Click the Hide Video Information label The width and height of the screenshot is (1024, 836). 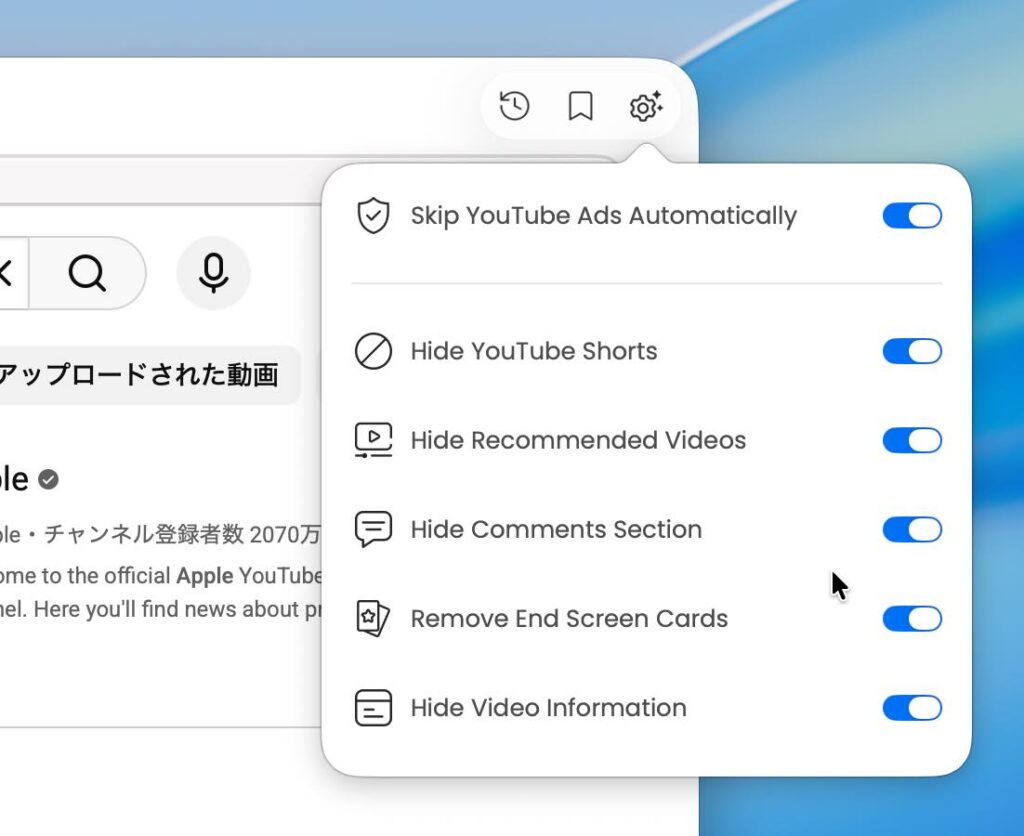[548, 708]
